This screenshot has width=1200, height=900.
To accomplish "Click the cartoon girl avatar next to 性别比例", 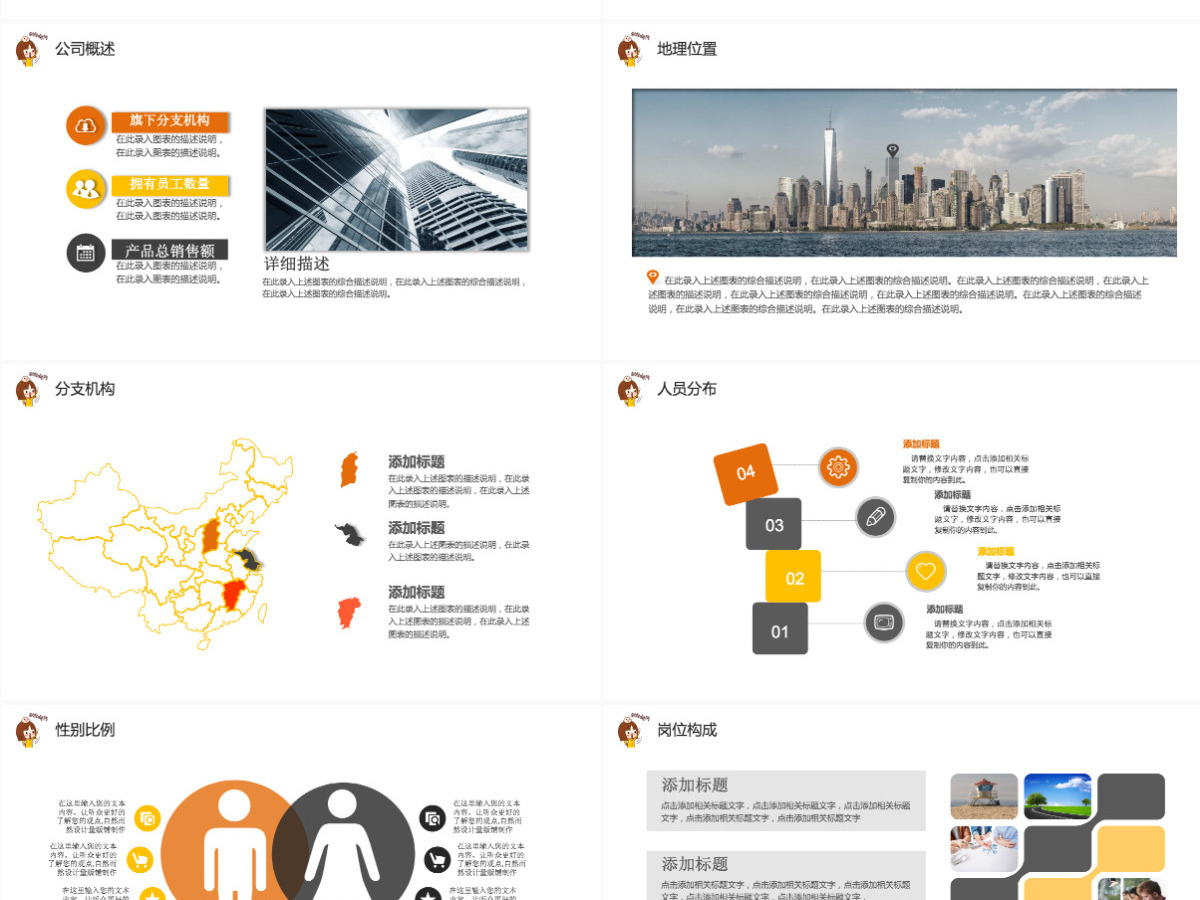I will tap(29, 730).
